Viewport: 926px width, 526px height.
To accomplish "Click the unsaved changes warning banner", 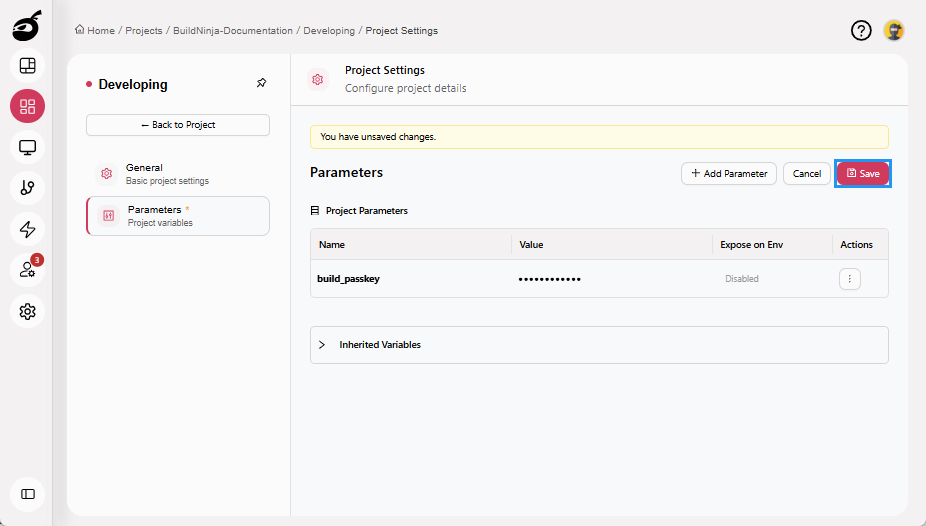I will [x=599, y=137].
